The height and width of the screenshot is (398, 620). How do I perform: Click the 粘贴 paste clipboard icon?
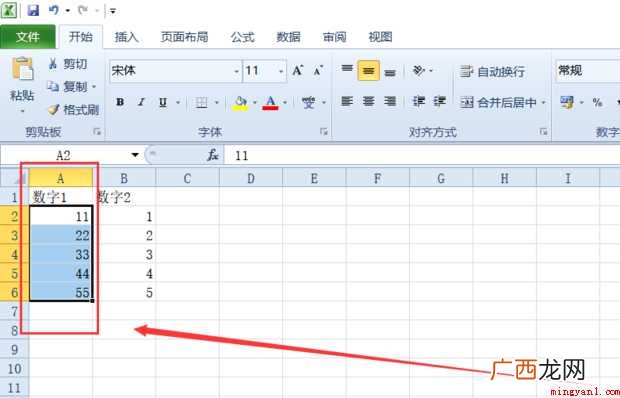pyautogui.click(x=23, y=70)
